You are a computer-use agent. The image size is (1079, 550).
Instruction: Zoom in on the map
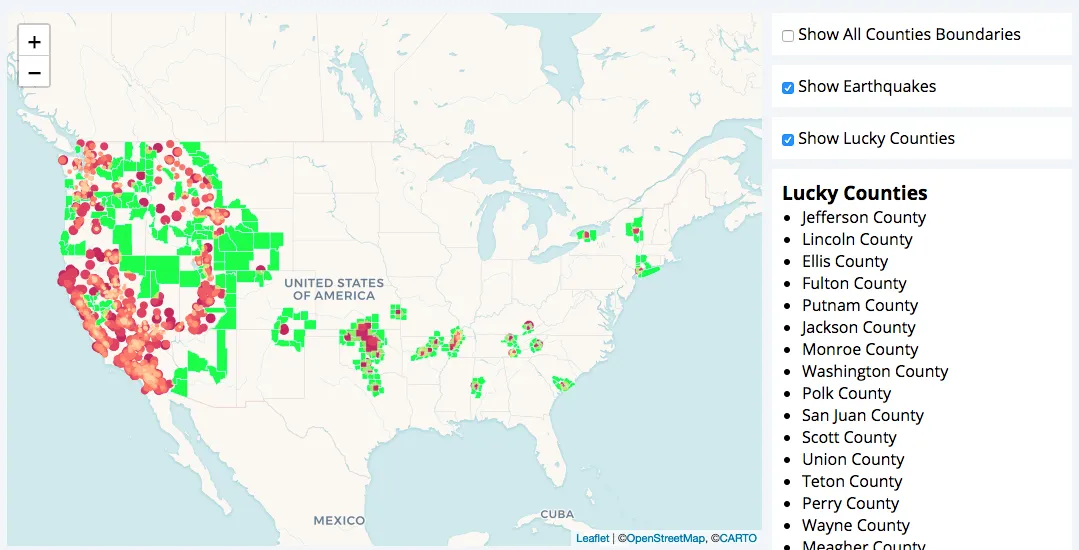coord(34,42)
